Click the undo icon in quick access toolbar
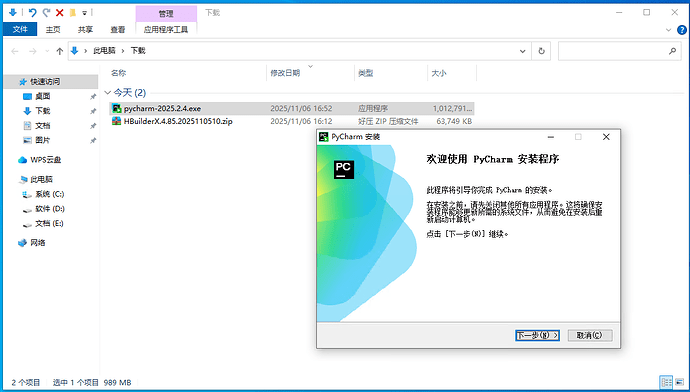The width and height of the screenshot is (690, 392). point(32,13)
